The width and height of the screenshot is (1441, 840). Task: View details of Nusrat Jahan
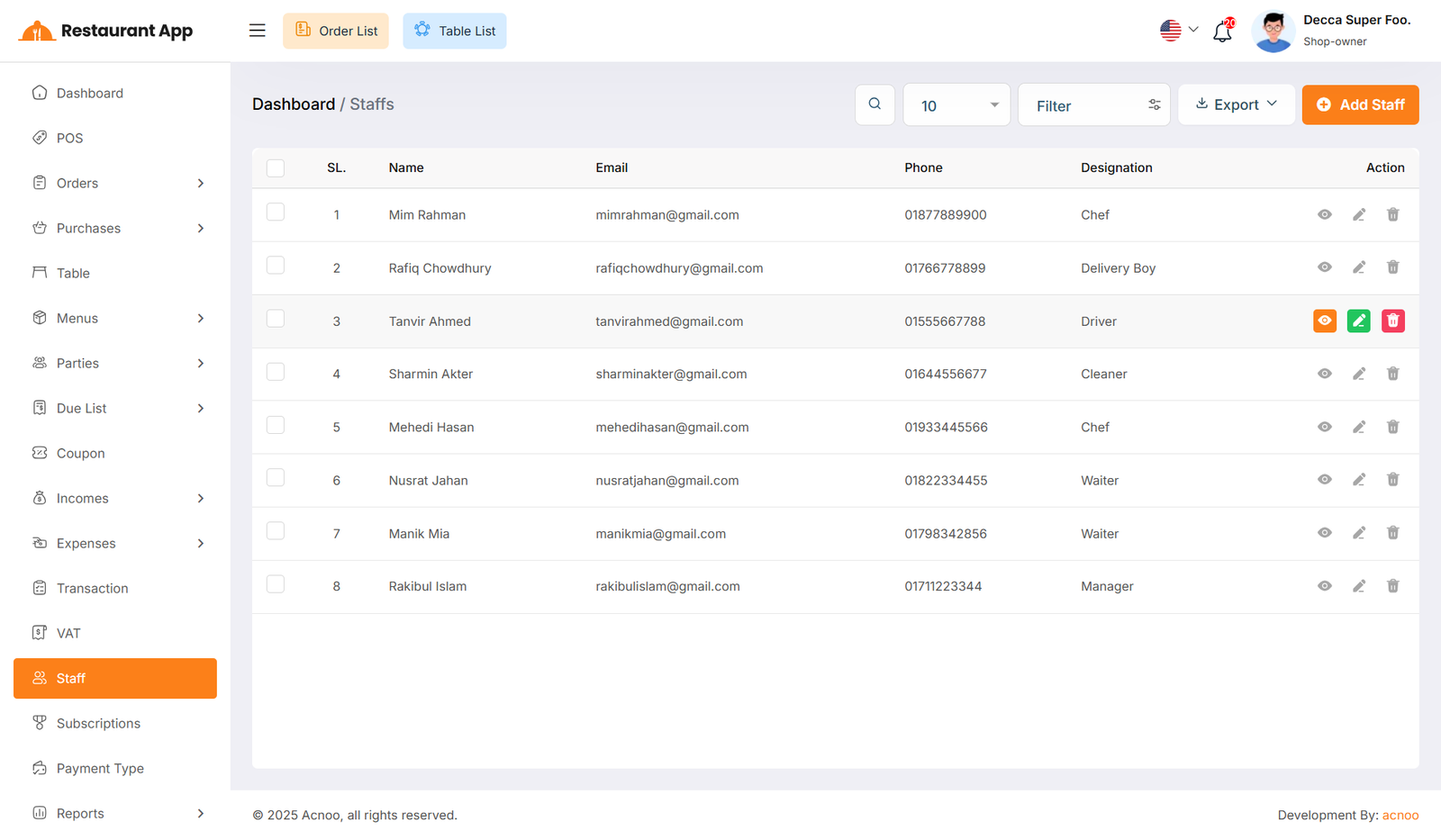pyautogui.click(x=1324, y=480)
